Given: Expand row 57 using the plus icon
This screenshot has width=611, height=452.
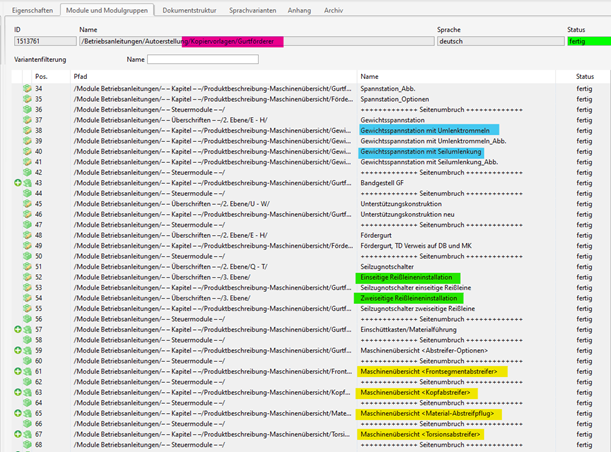Looking at the screenshot, I should pyautogui.click(x=18, y=329).
